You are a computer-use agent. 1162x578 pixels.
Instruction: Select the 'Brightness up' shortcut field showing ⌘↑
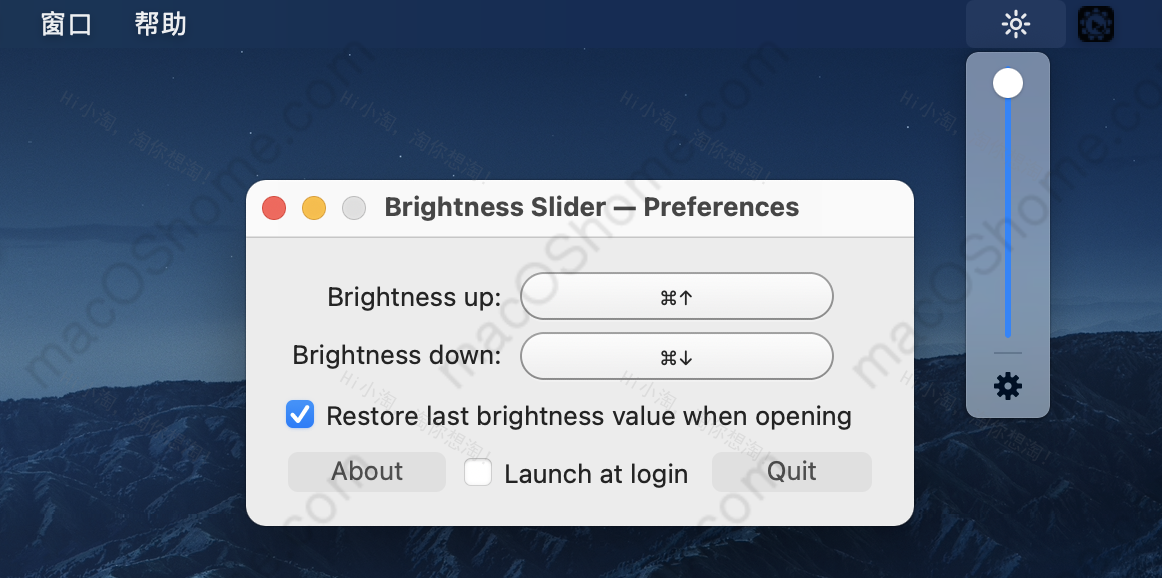click(676, 296)
